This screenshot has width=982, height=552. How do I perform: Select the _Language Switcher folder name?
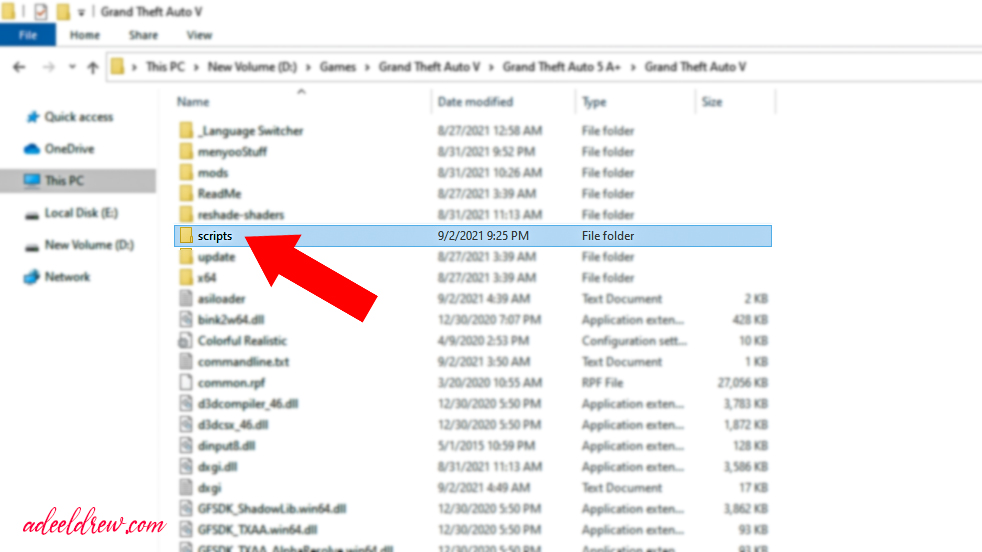click(x=251, y=130)
